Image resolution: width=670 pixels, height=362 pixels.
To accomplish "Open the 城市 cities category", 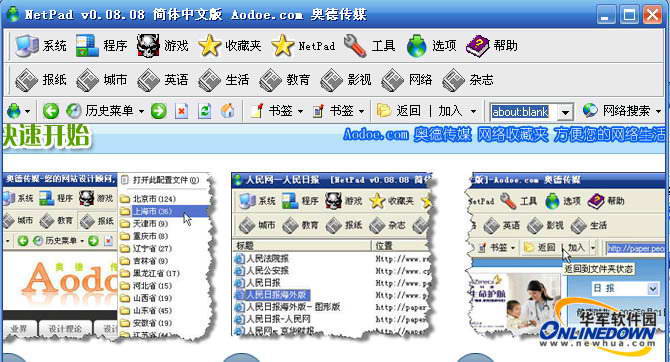I will coord(102,80).
